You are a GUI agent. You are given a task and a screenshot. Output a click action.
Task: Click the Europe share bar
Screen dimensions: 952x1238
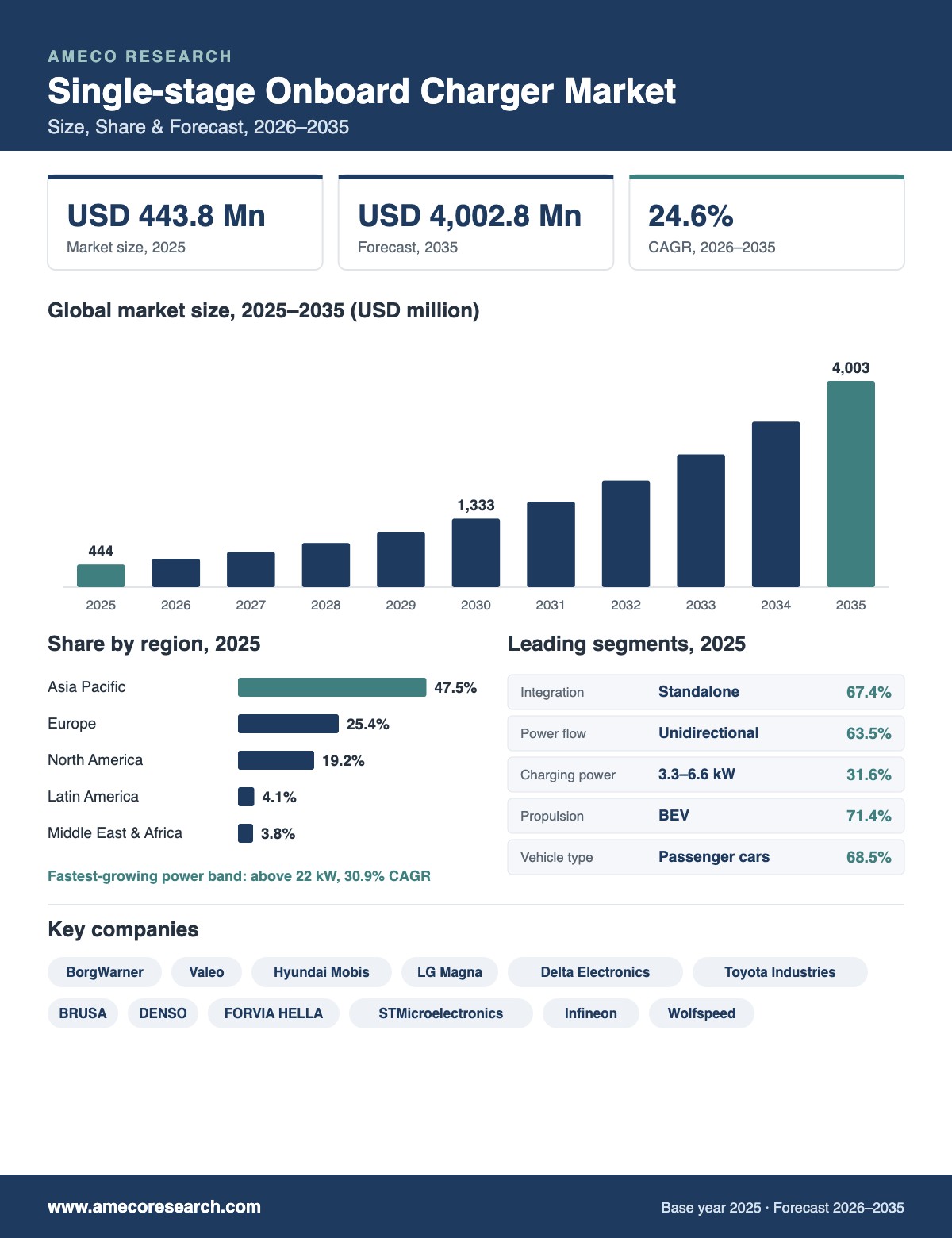pyautogui.click(x=288, y=724)
